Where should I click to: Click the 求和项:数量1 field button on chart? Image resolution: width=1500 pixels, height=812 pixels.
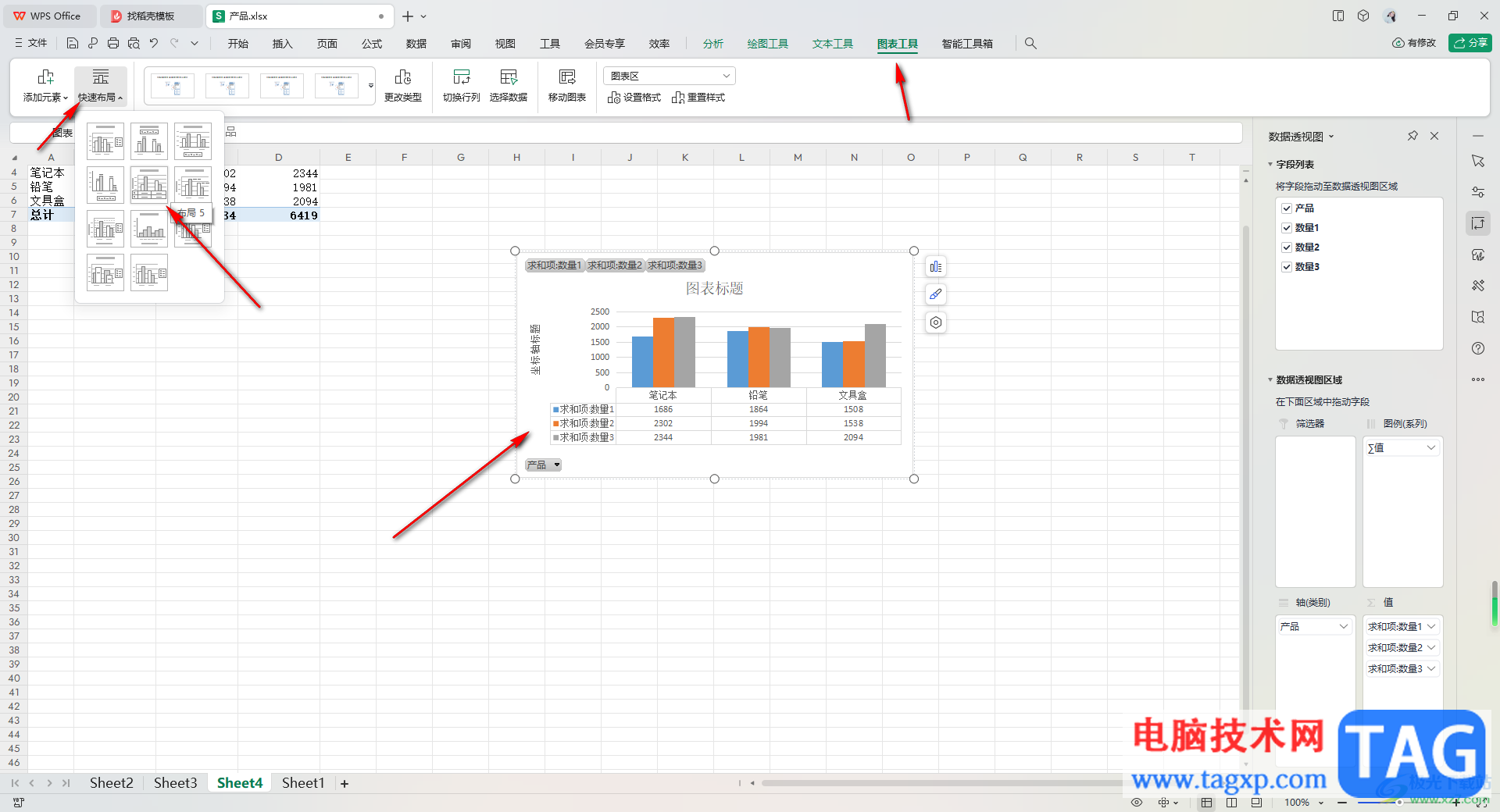(555, 265)
